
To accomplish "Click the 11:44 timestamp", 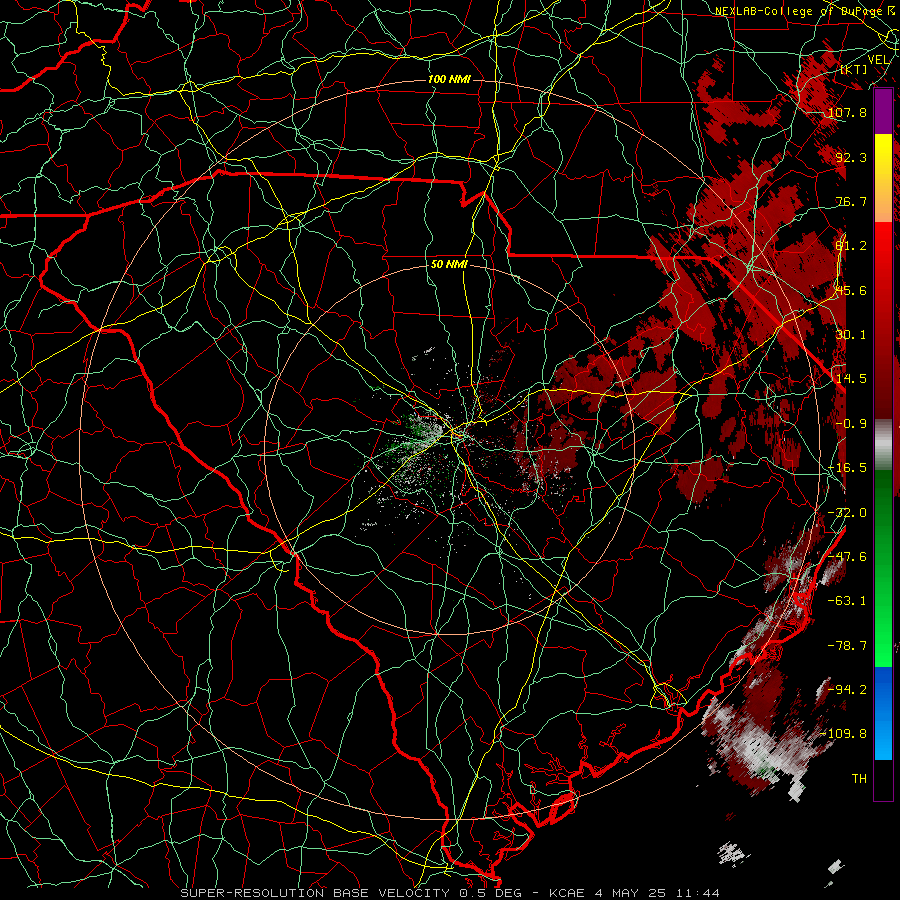I will [697, 893].
